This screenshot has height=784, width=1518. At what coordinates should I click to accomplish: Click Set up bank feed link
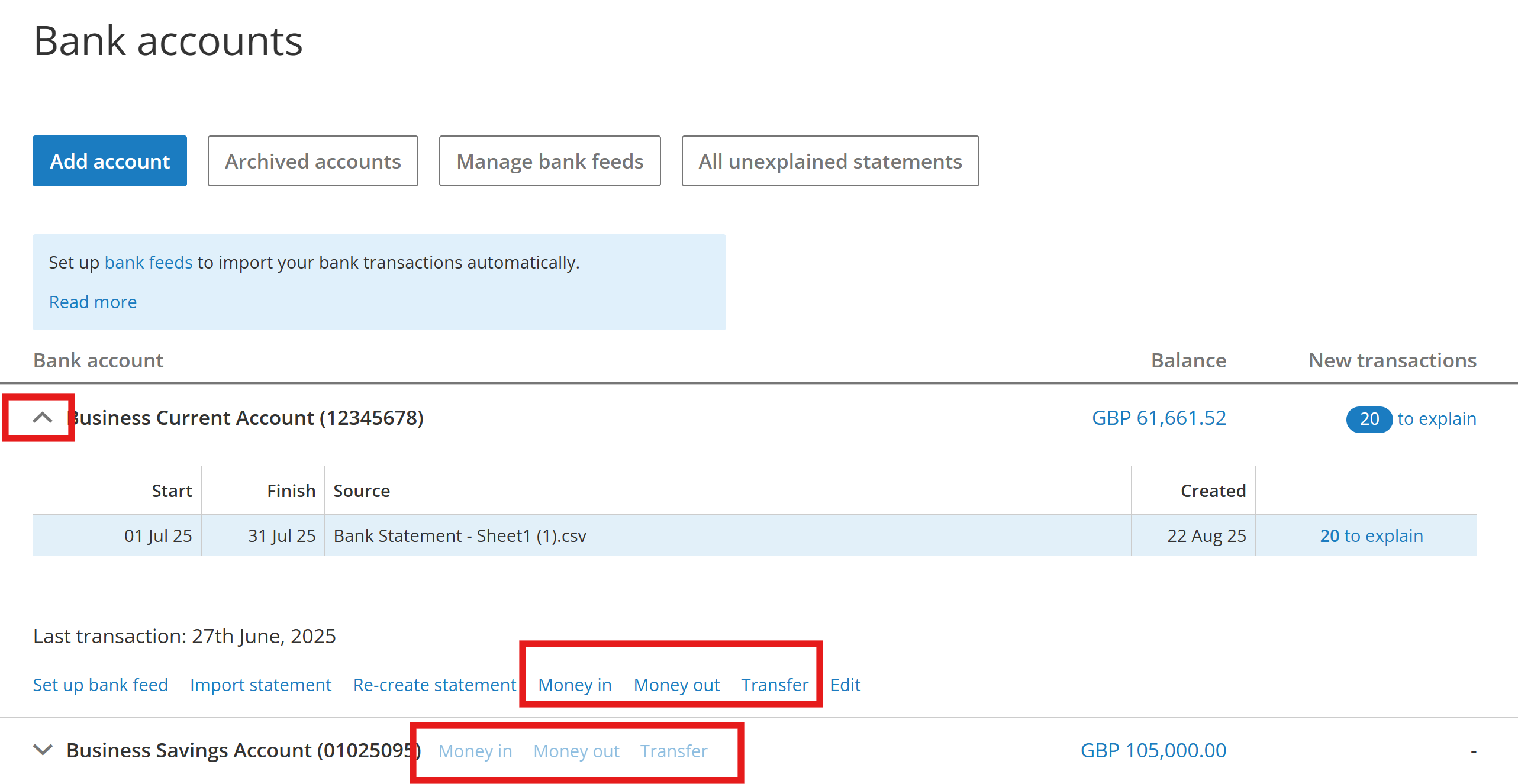(x=101, y=685)
